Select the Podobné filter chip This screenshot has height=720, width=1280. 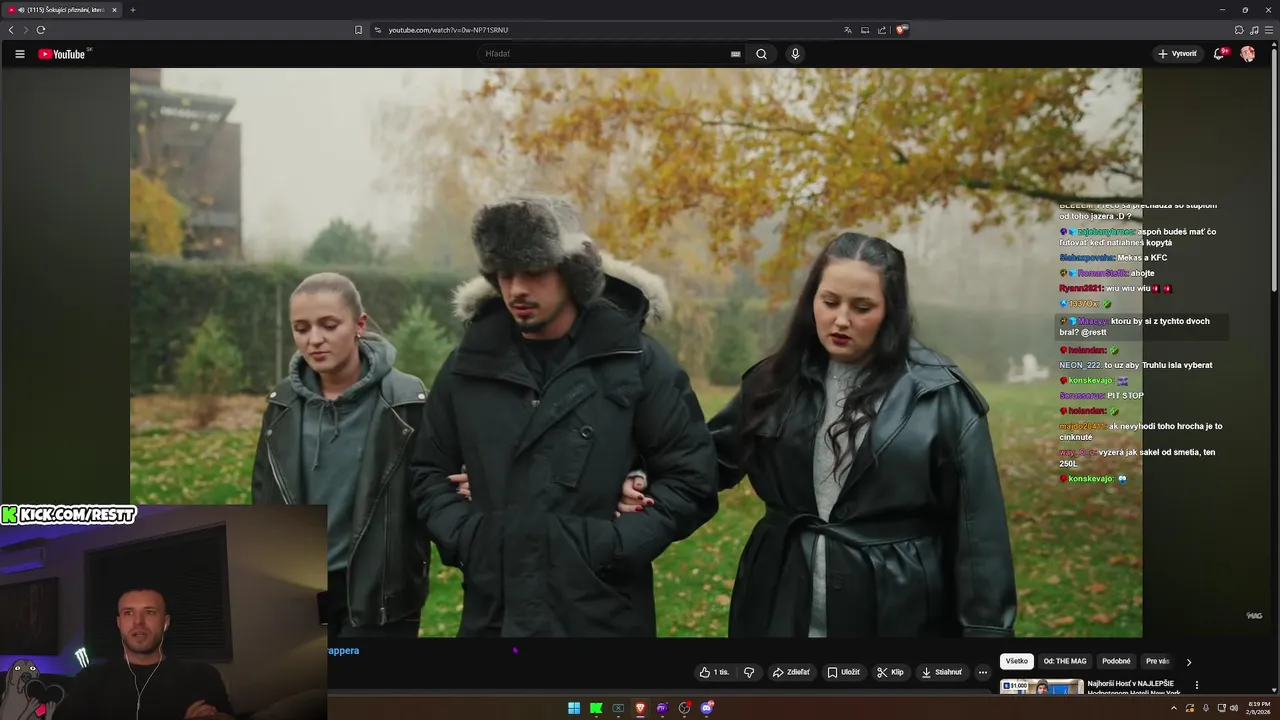tap(1116, 661)
